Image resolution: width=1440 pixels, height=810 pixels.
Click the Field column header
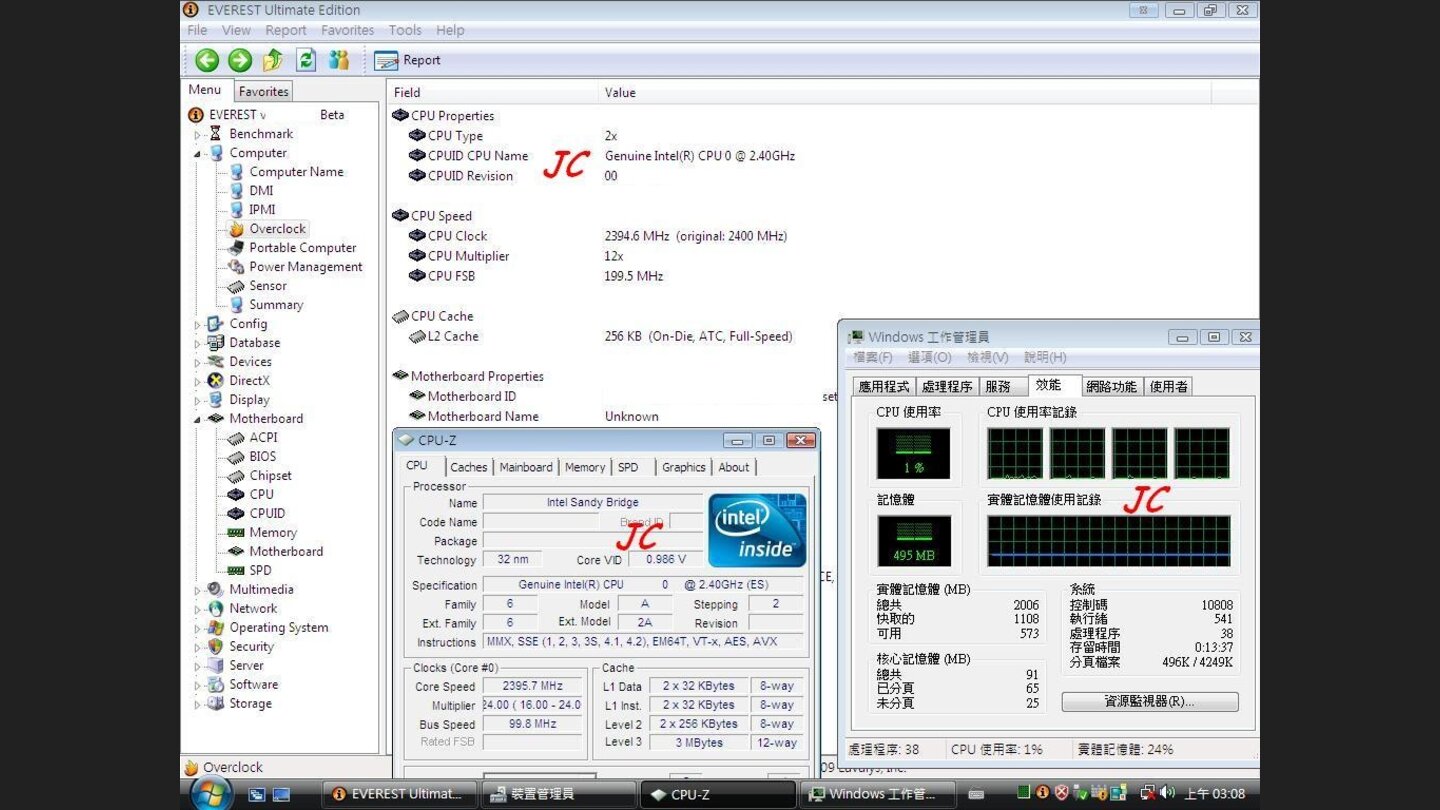click(x=493, y=92)
